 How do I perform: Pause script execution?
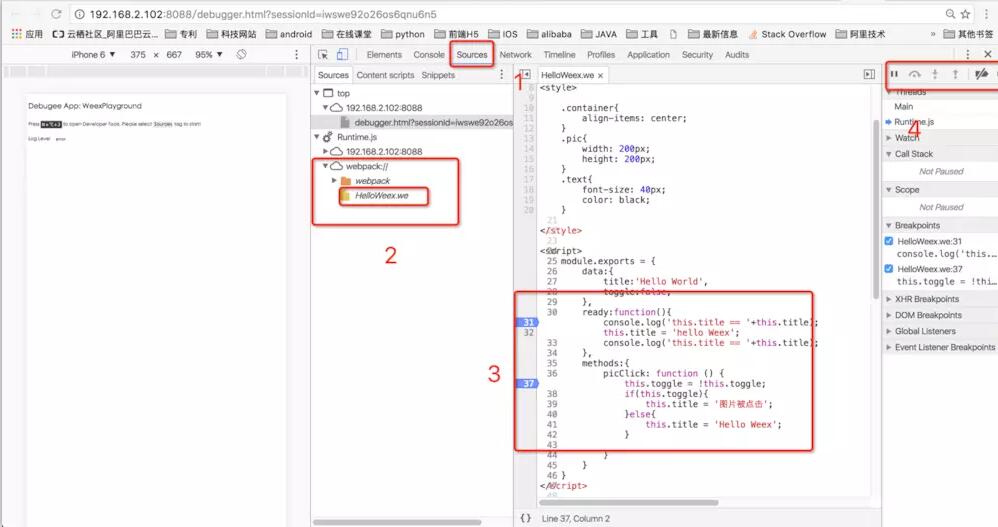click(x=894, y=74)
